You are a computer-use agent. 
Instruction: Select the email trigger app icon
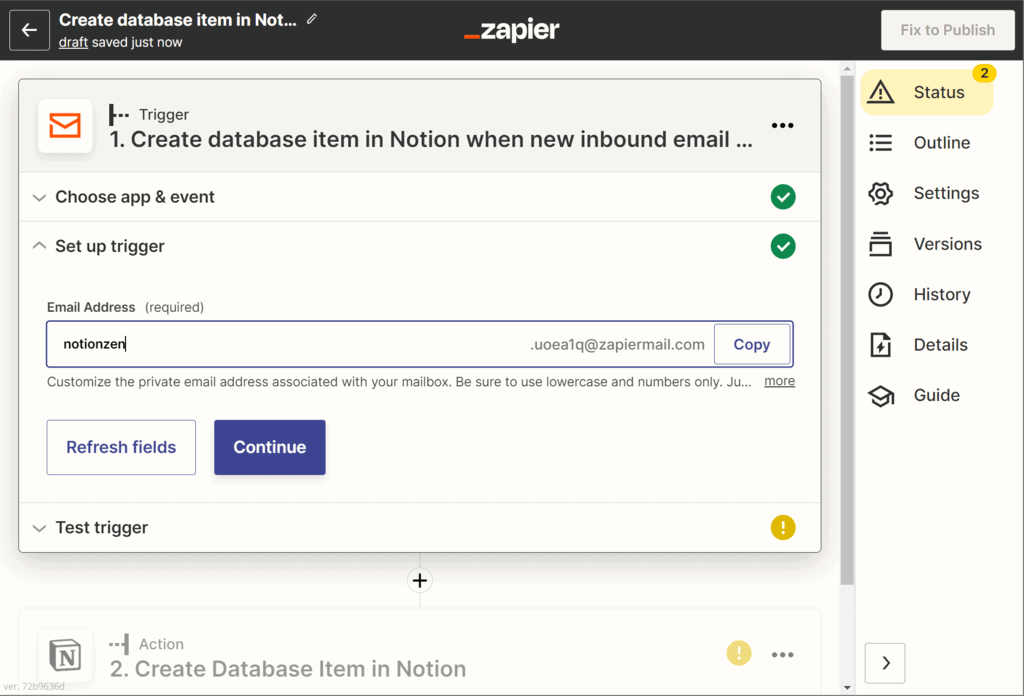pyautogui.click(x=65, y=126)
